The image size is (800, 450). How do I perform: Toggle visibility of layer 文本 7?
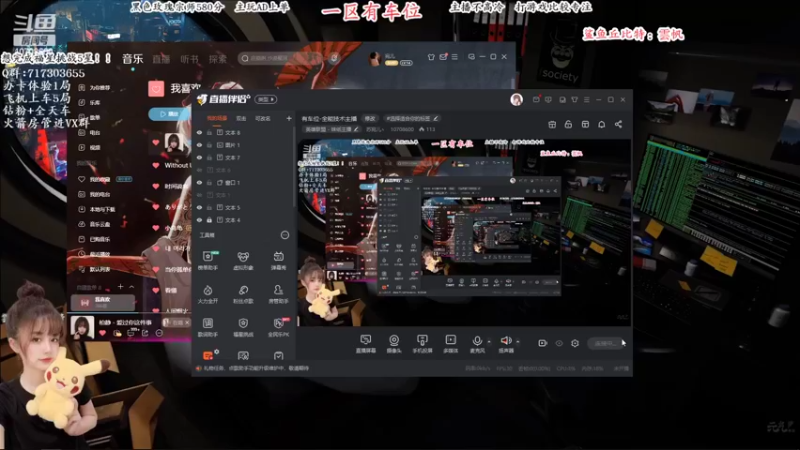(199, 157)
